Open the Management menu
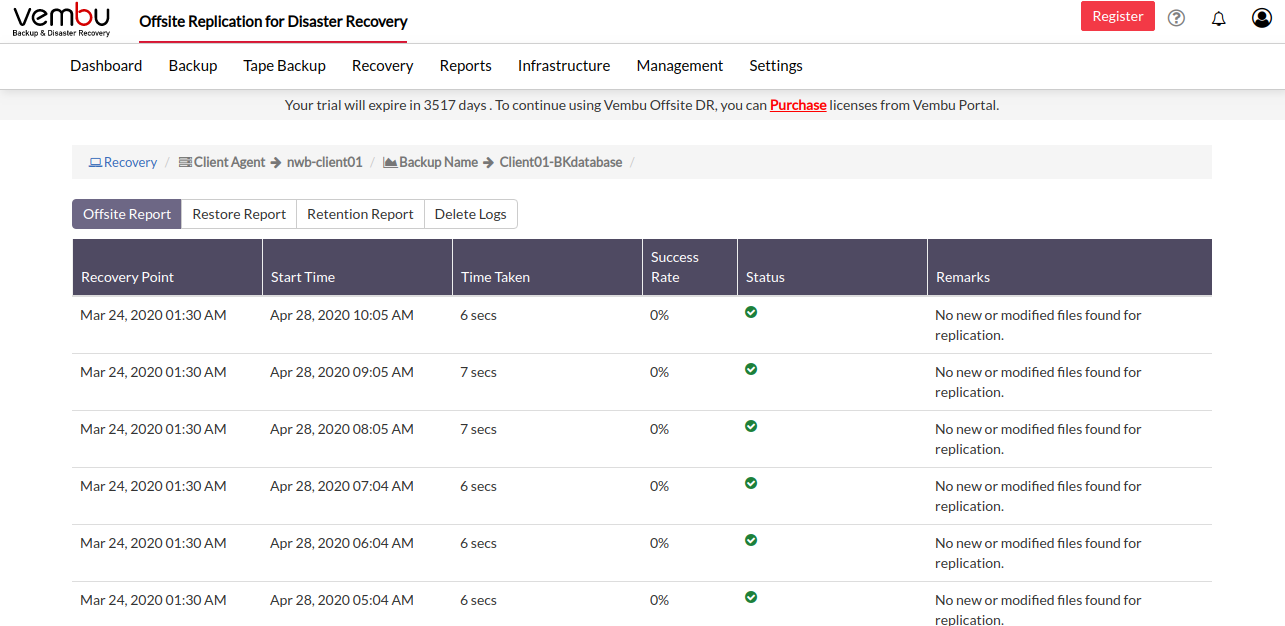The image size is (1285, 626). click(x=680, y=66)
